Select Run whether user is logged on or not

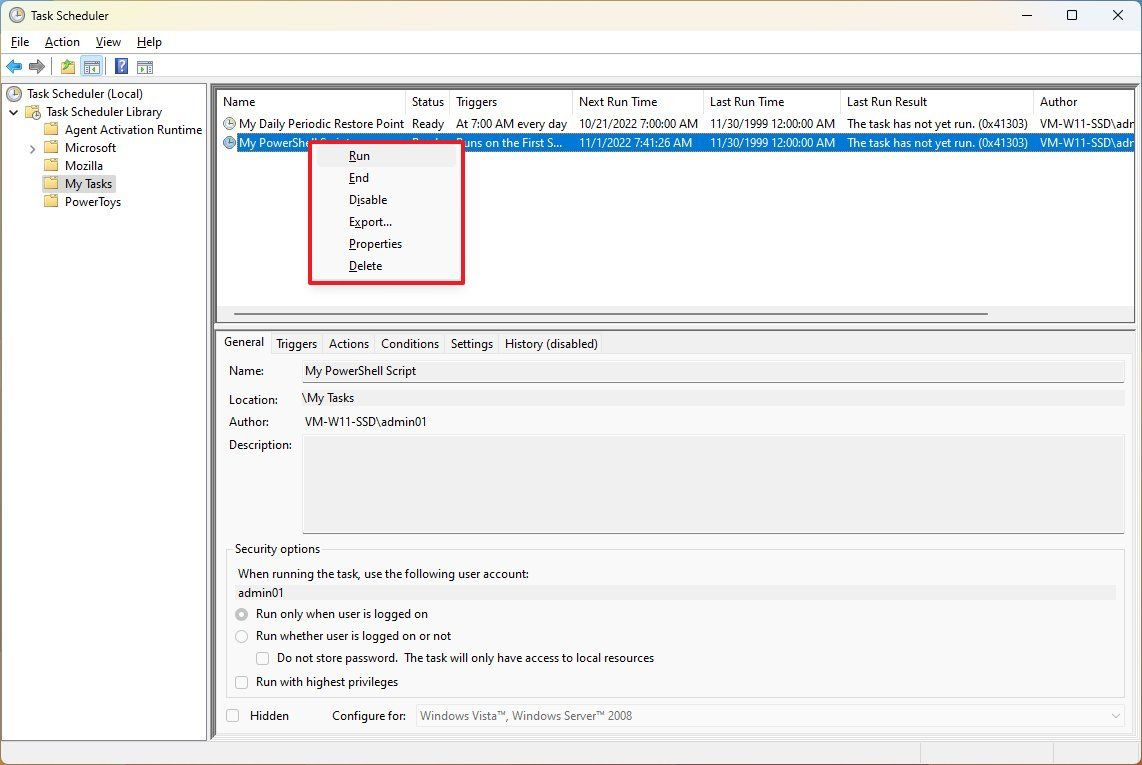[241, 636]
